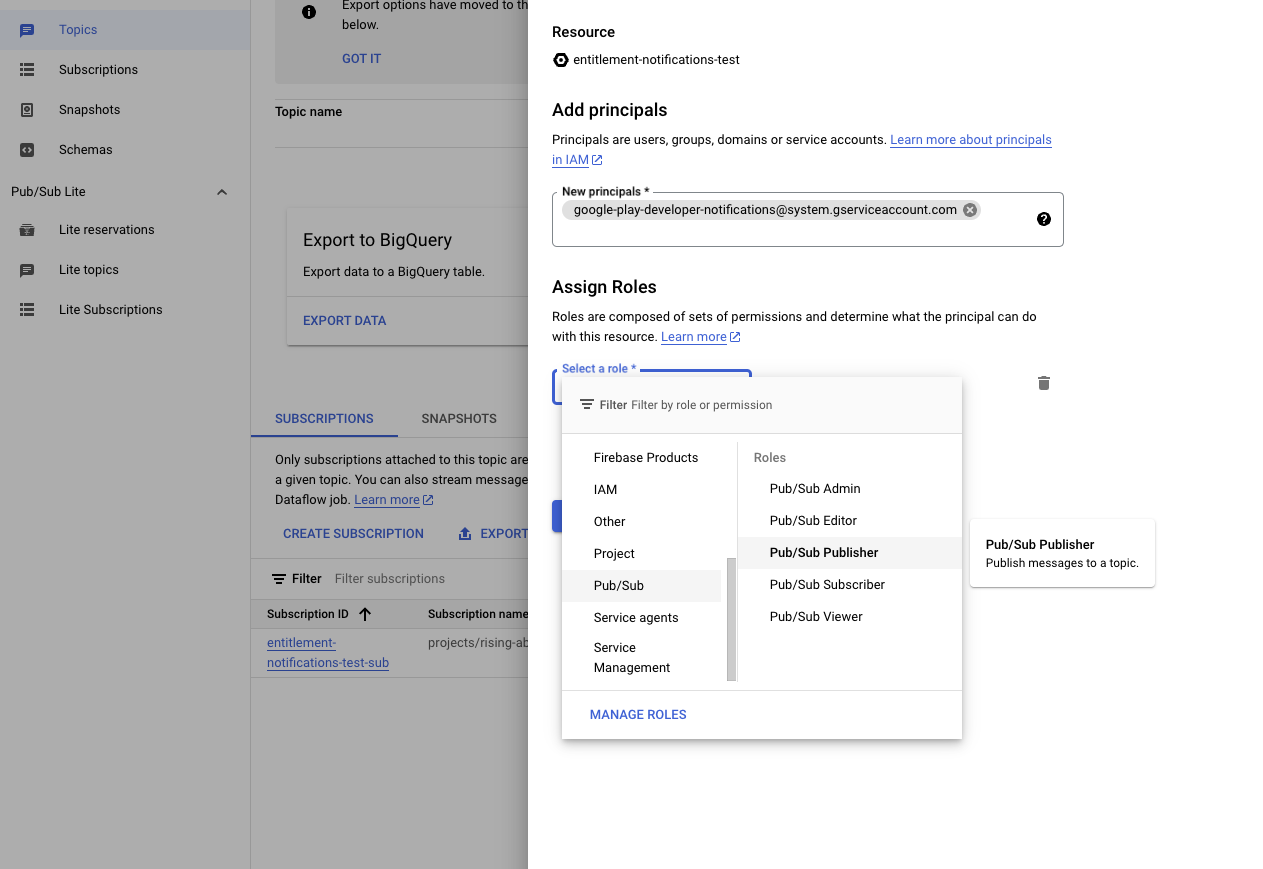Open Subscriptions in the sidebar
The image size is (1263, 869).
(125, 70)
